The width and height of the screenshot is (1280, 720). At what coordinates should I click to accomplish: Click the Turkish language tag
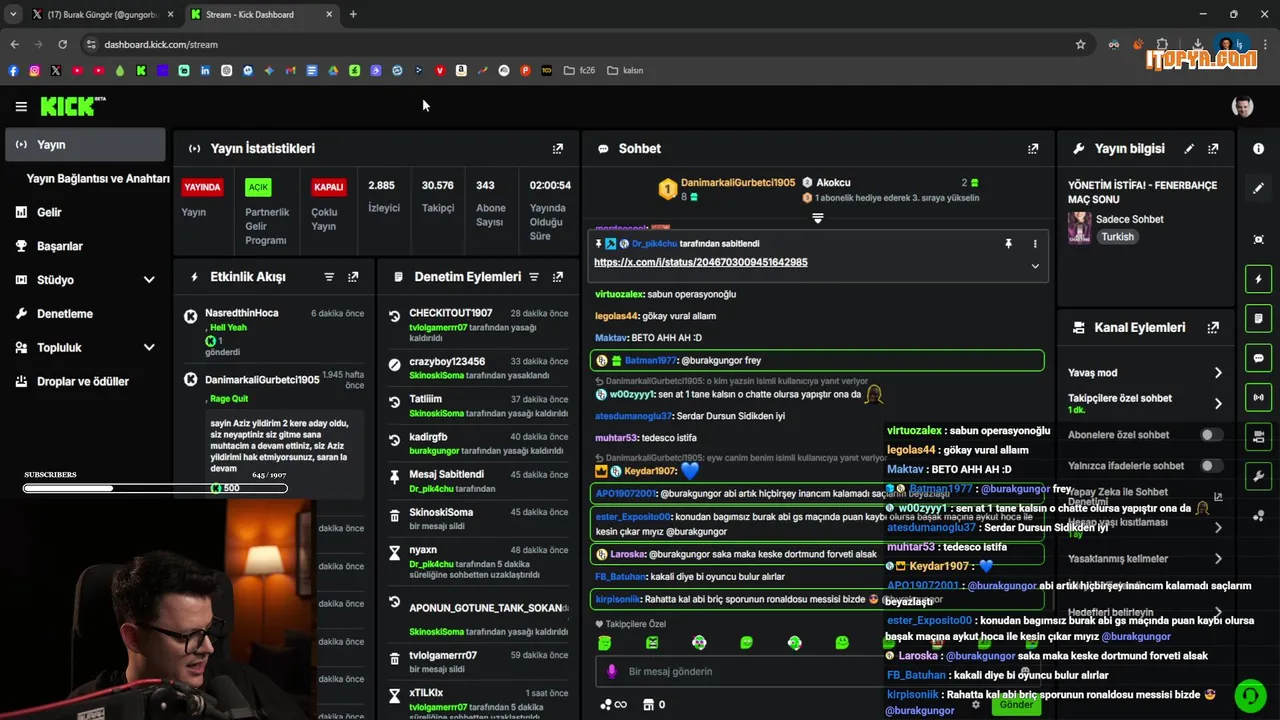coord(1117,237)
